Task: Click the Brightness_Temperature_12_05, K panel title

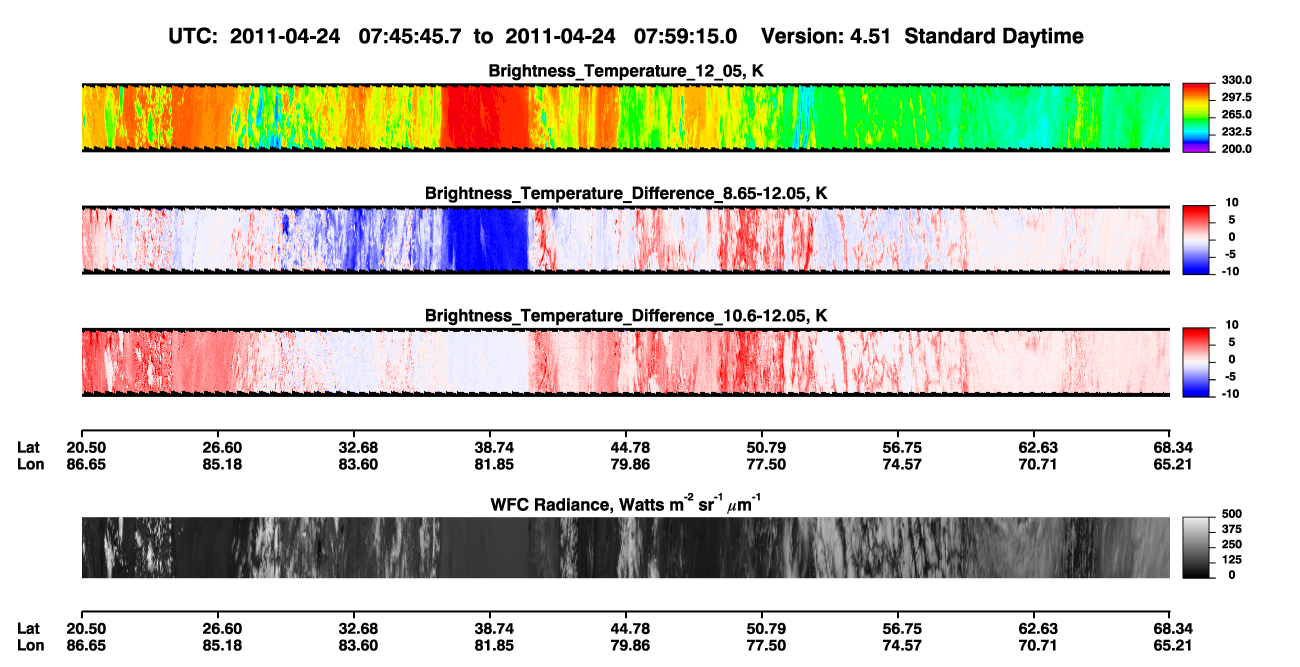Action: point(626,71)
